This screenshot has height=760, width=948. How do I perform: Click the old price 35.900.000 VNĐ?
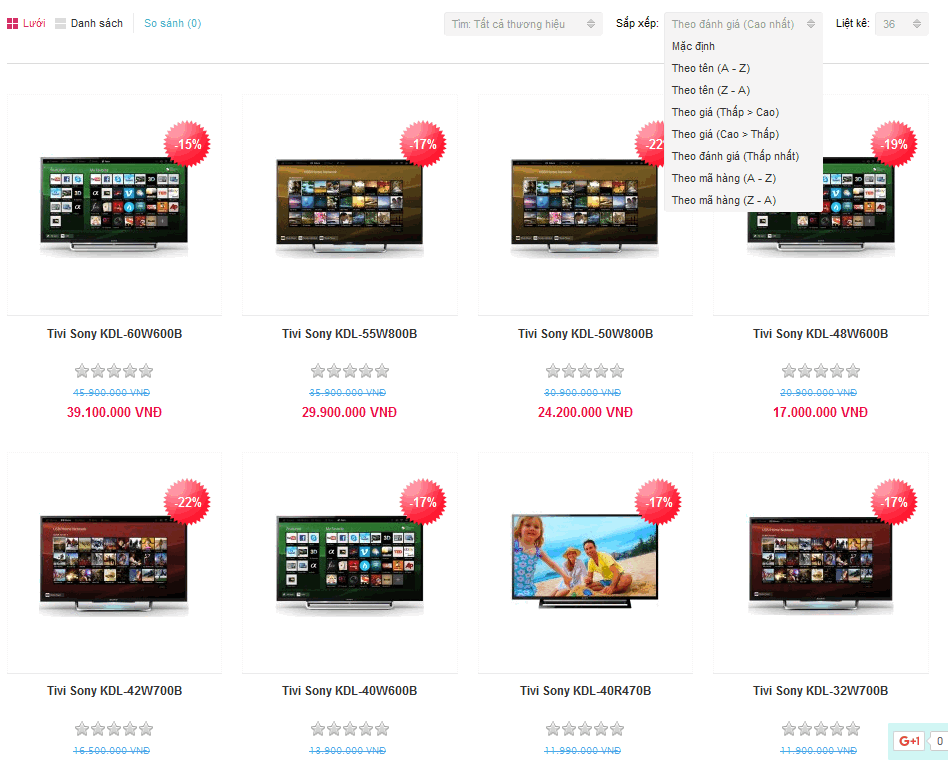point(348,392)
